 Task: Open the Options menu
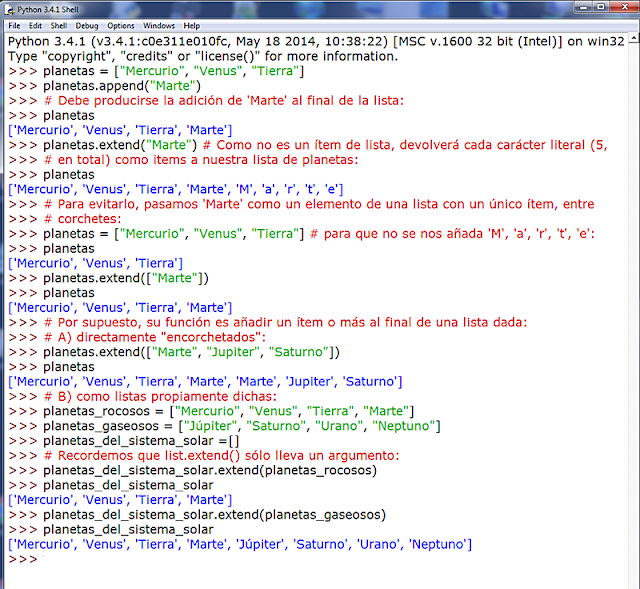pos(121,26)
